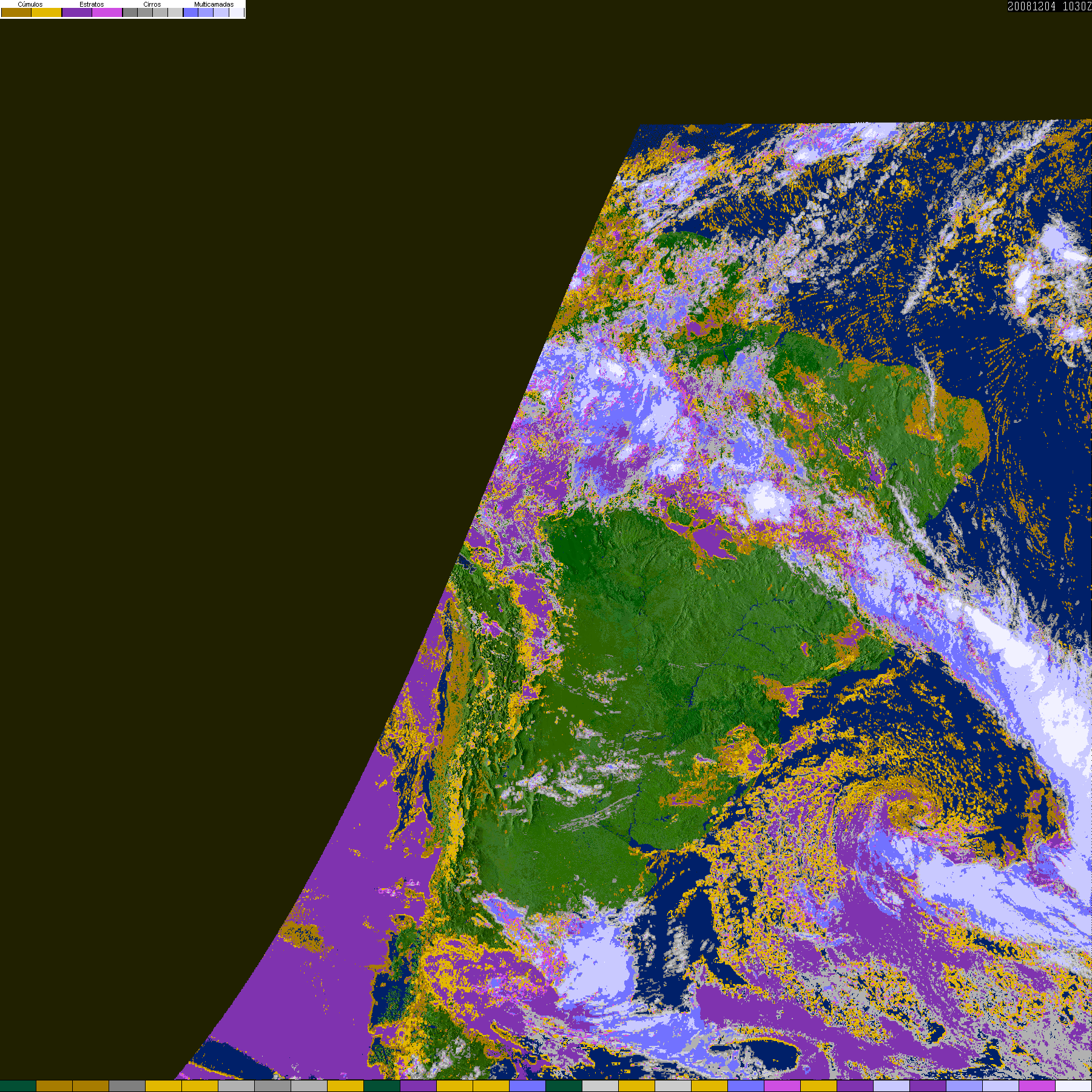Click the dark brown Cúmulos legend swatch
1092x1092 pixels.
point(16,13)
